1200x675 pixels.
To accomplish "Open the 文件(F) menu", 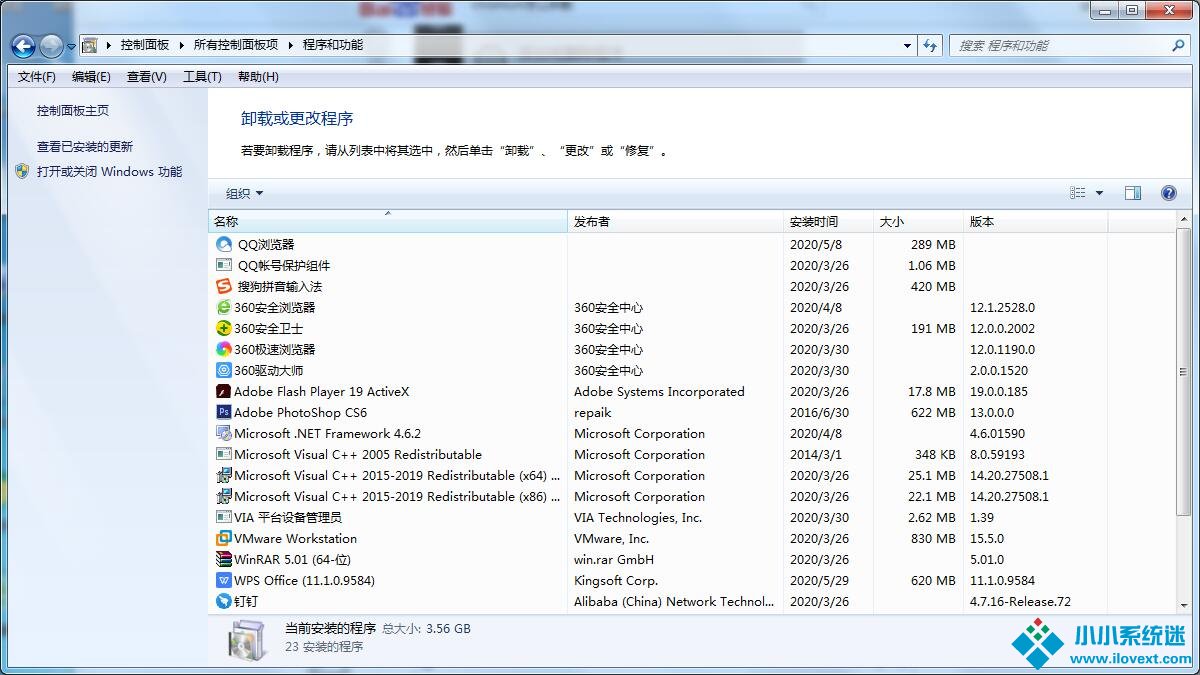I will [x=37, y=77].
